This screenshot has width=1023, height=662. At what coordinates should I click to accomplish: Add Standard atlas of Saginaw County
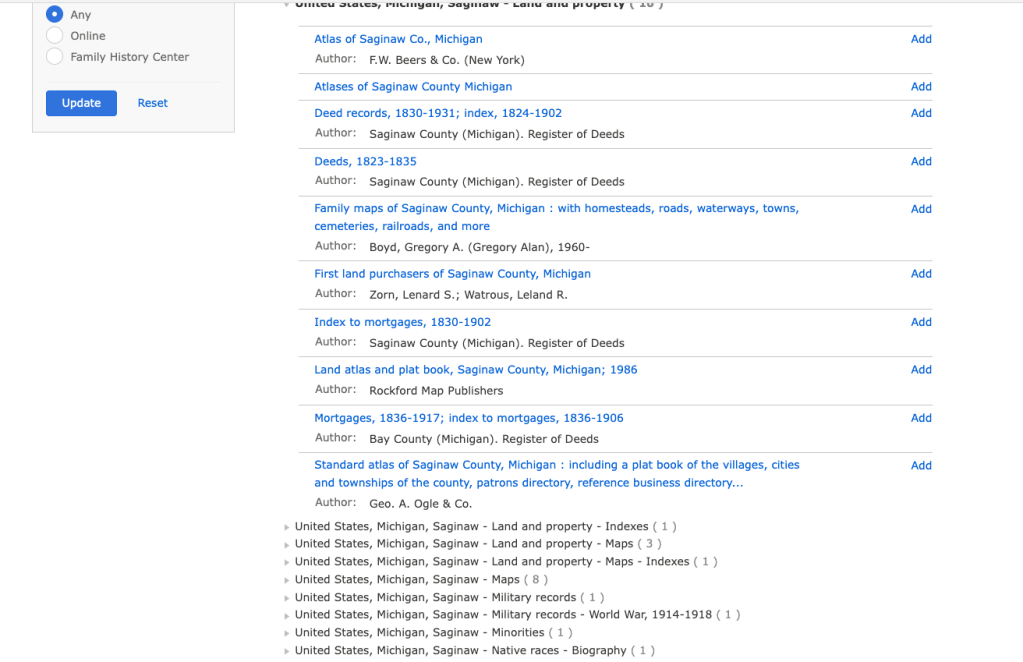(x=920, y=466)
